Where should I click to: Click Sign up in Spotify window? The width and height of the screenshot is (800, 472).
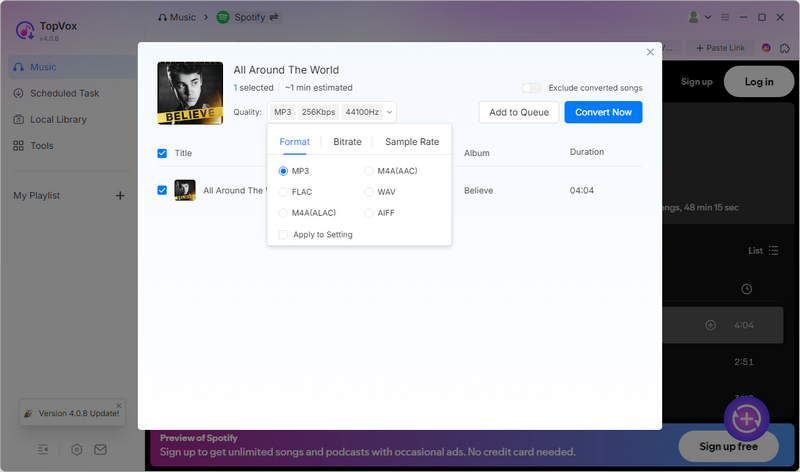tap(696, 82)
